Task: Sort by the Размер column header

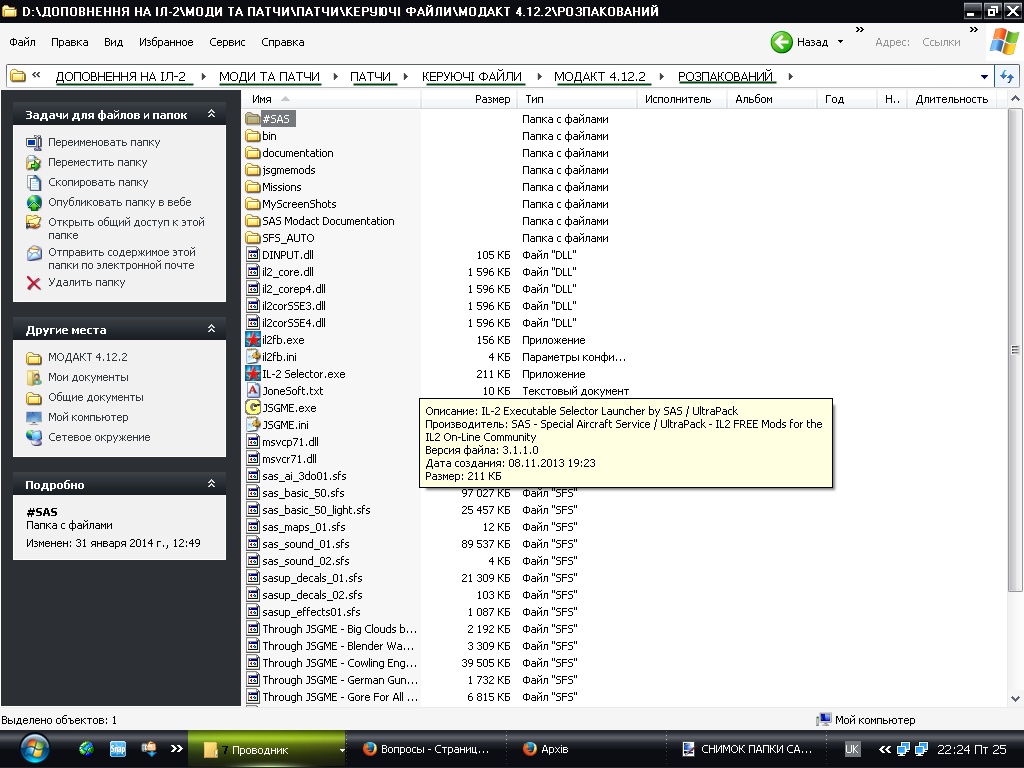Action: (469, 99)
